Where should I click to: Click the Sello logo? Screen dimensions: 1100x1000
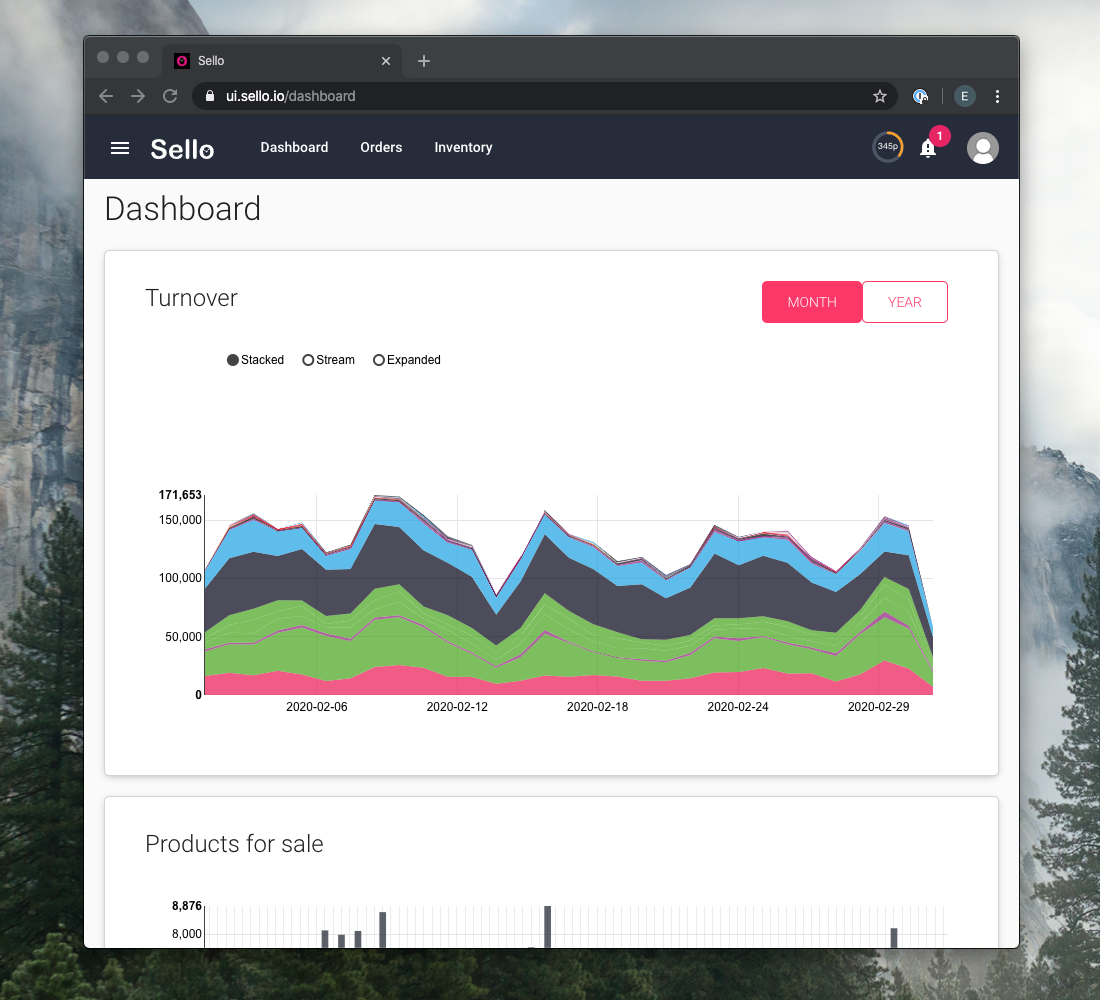tap(182, 149)
